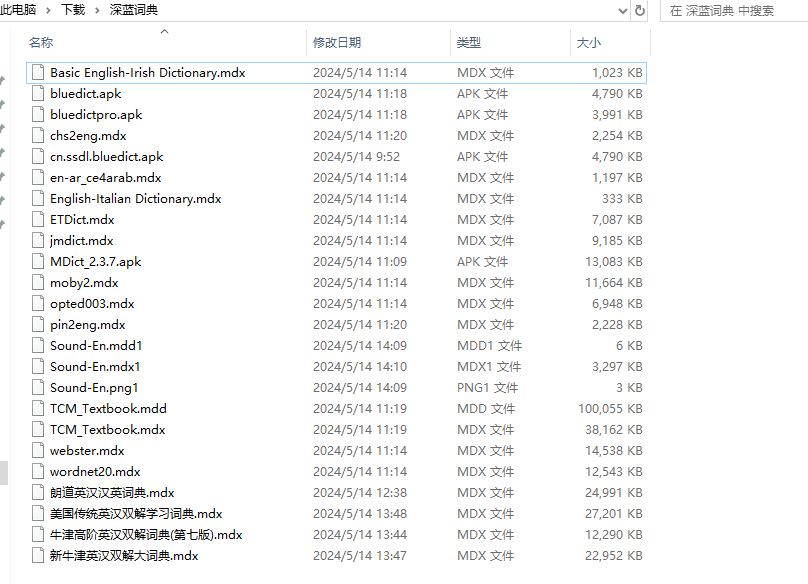Click file icon next to 美国传统英汉双解学习词典.mdx
This screenshot has width=808, height=584.
coord(38,514)
